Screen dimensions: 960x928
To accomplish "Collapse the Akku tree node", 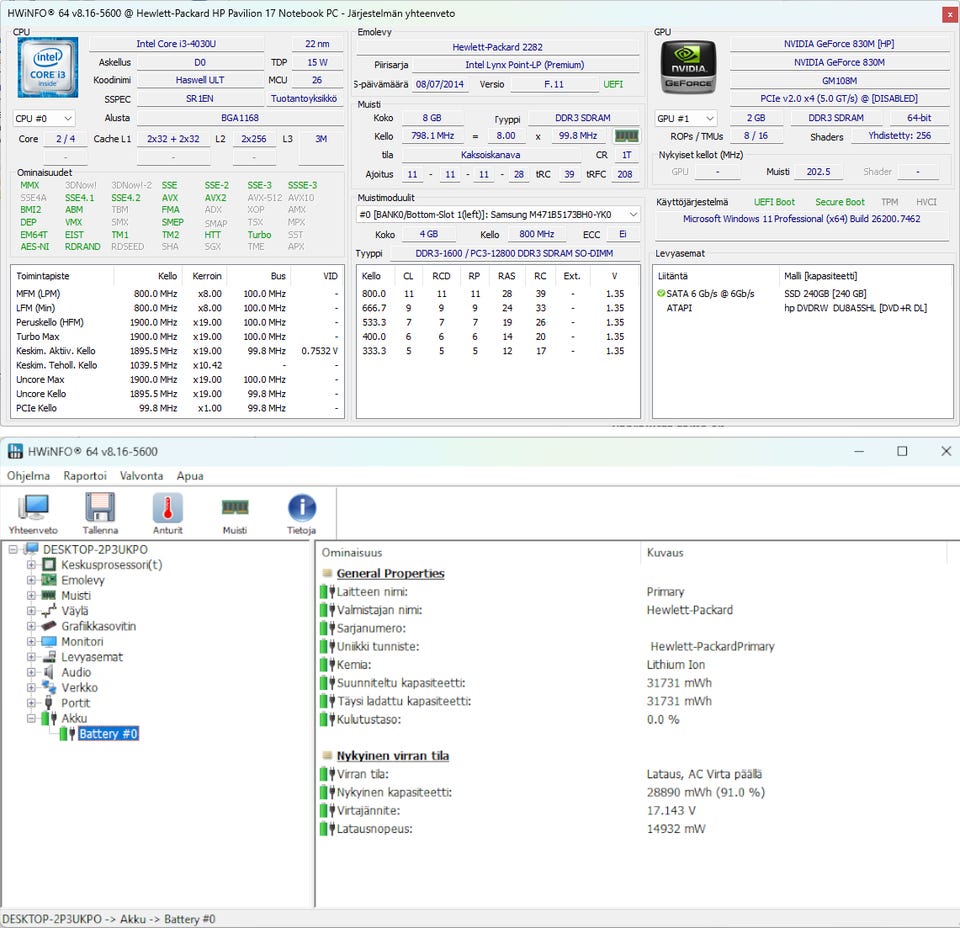I will [31, 719].
